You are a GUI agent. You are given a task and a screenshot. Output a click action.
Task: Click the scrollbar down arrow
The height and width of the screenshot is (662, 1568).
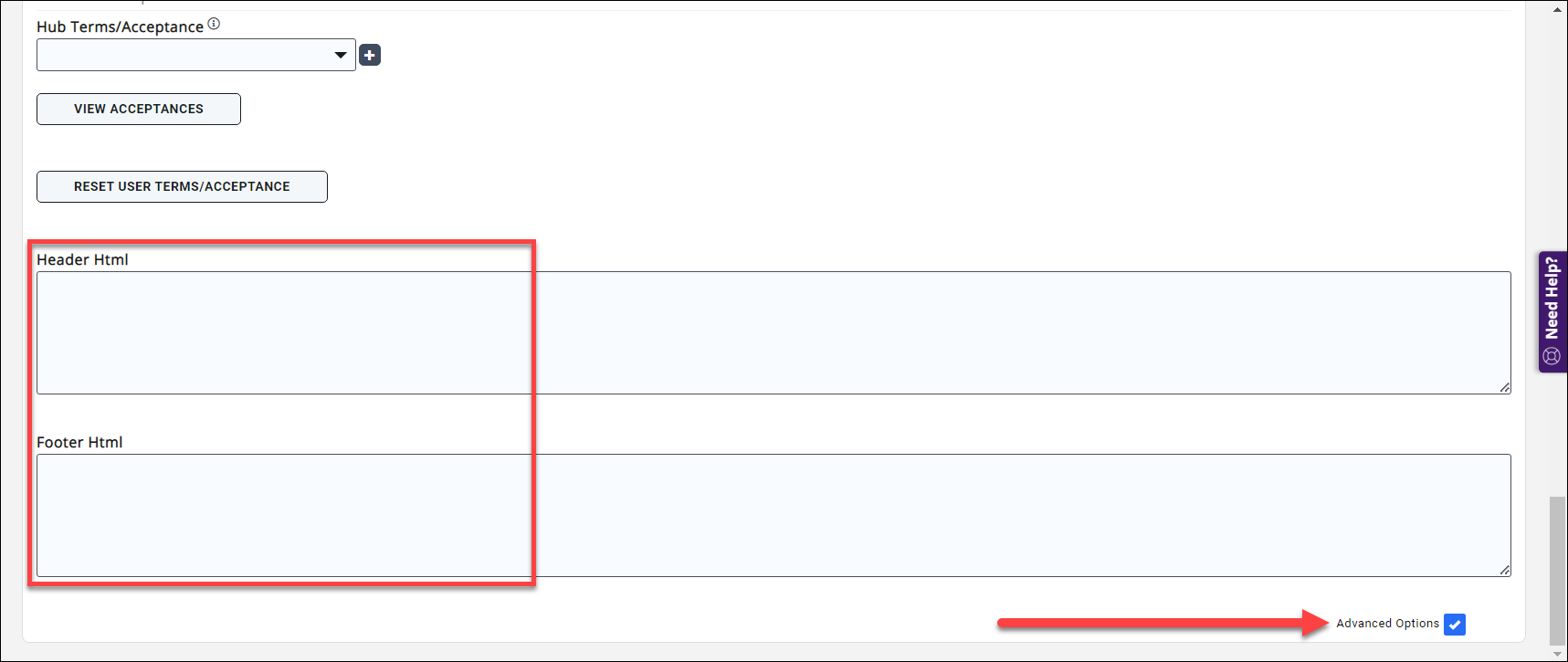1558,654
